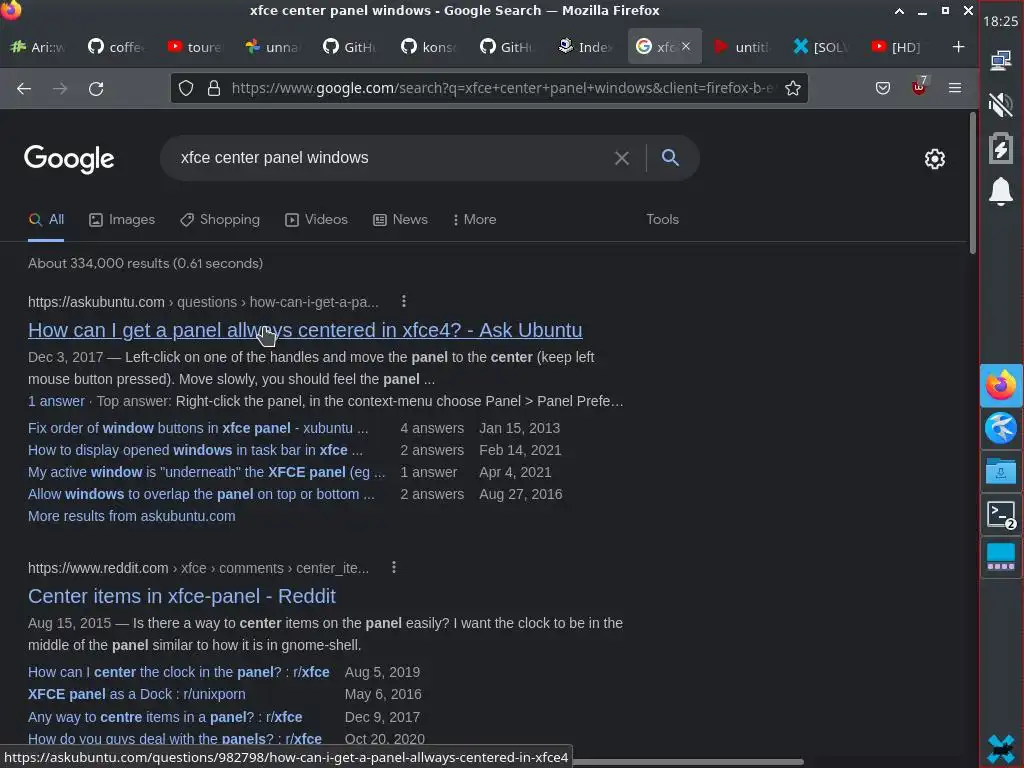Open options menu for askubuntu result
This screenshot has width=1024, height=768.
coord(404,301)
